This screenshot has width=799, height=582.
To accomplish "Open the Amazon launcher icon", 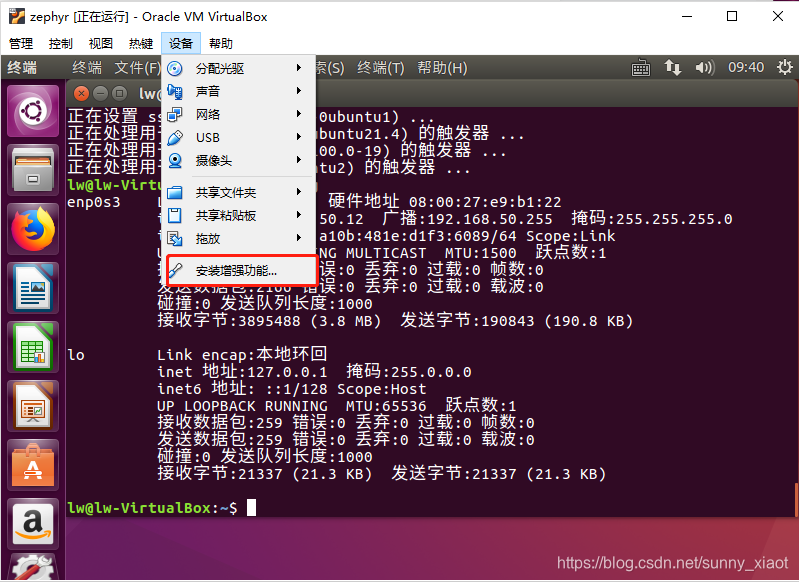I will click(x=33, y=523).
